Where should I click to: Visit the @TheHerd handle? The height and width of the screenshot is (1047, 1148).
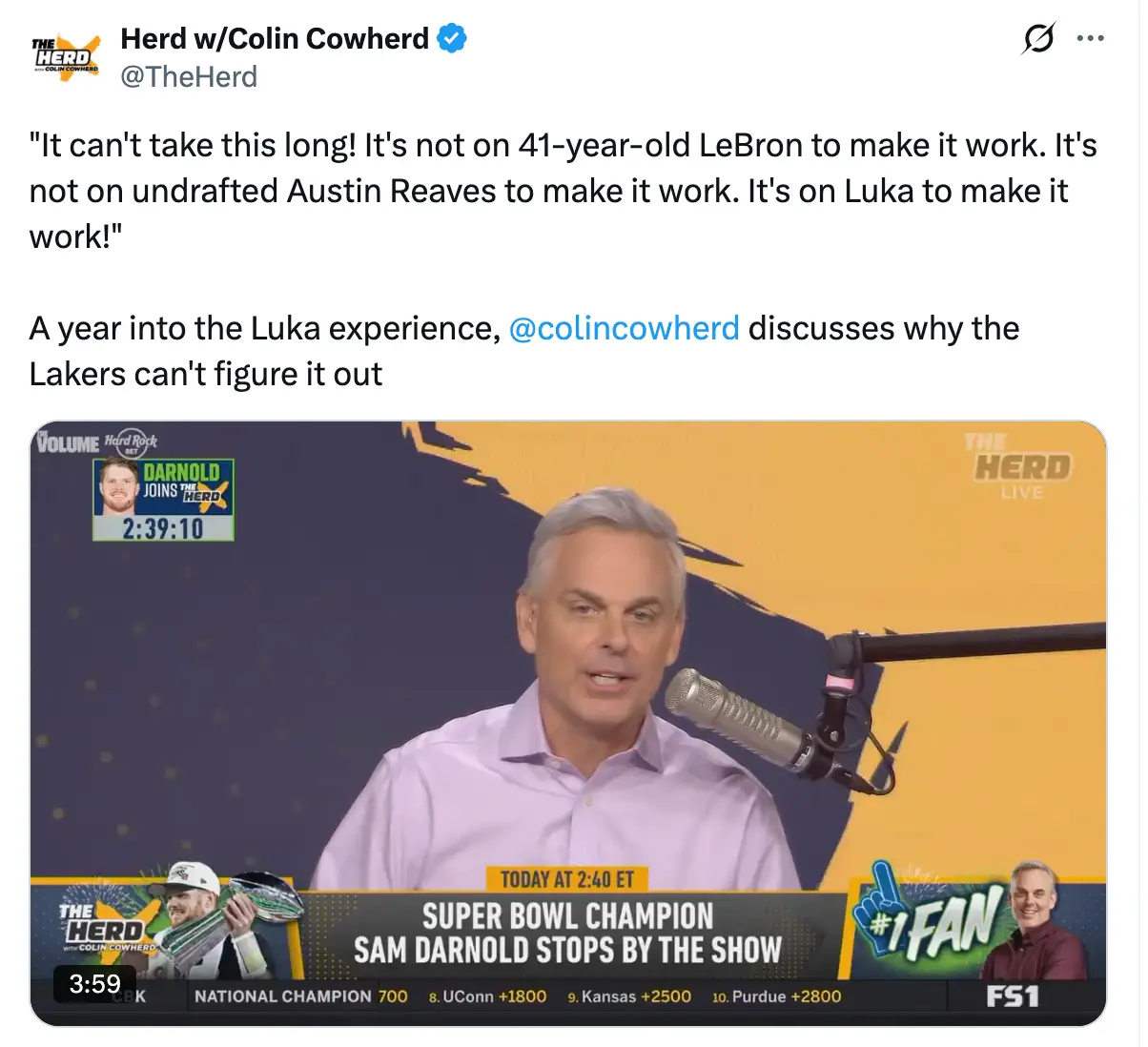(189, 76)
